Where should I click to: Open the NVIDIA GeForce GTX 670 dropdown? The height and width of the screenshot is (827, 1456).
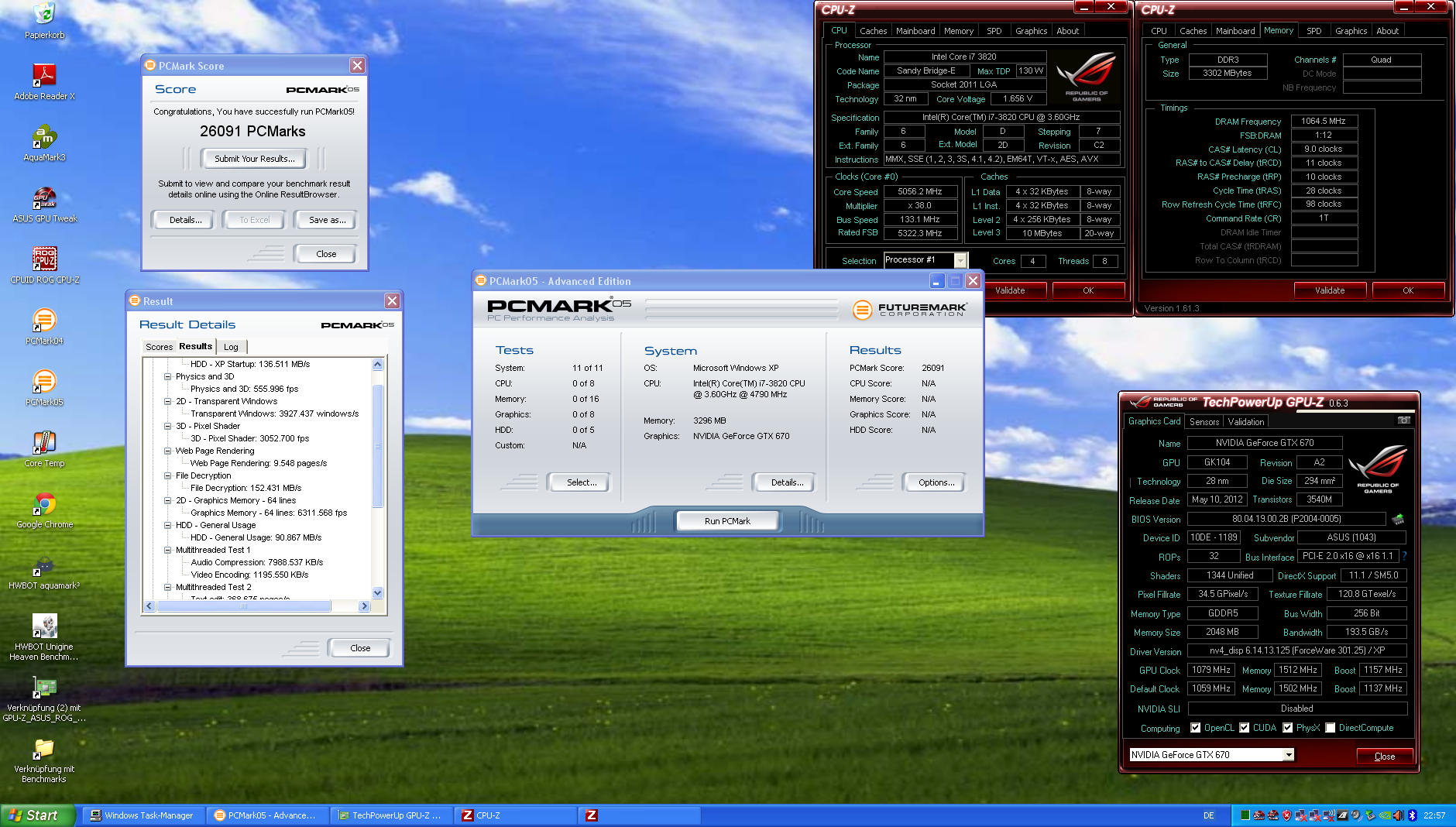point(1289,755)
